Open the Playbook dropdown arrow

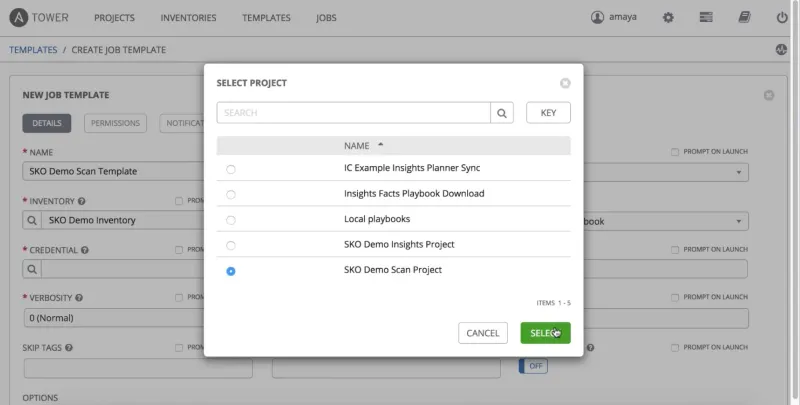tap(738, 221)
